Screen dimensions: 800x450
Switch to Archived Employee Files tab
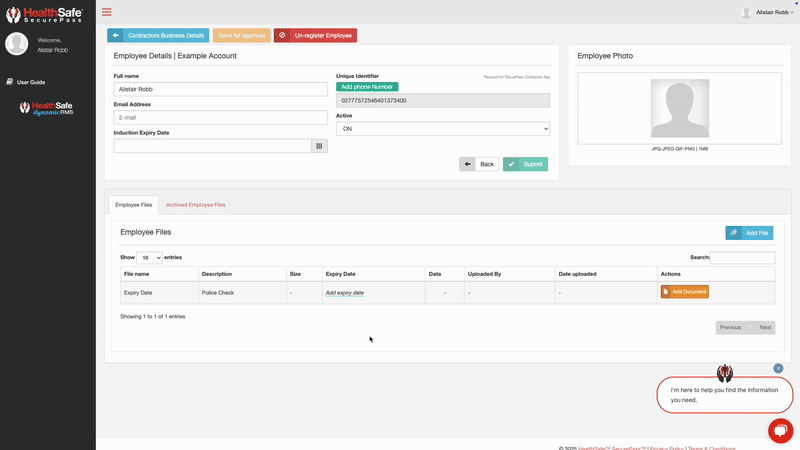coord(195,204)
